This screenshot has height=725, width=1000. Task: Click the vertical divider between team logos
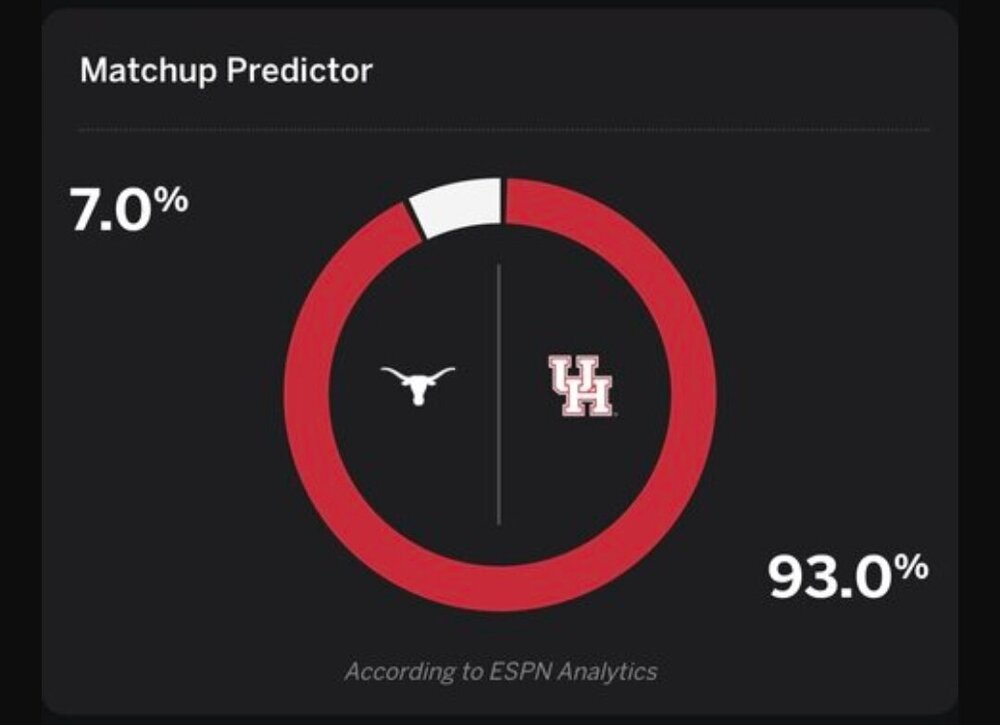point(499,394)
